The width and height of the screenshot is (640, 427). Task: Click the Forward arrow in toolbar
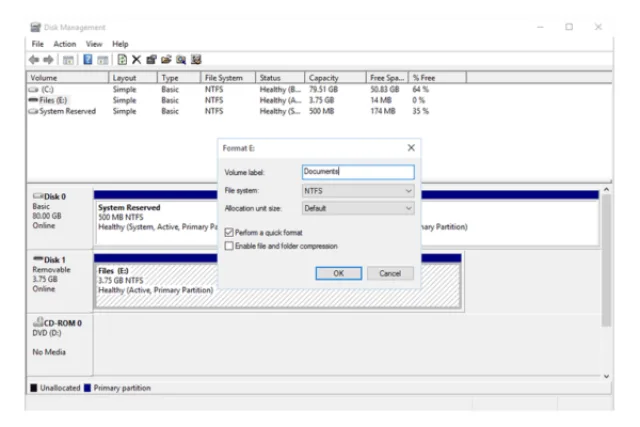(x=49, y=60)
